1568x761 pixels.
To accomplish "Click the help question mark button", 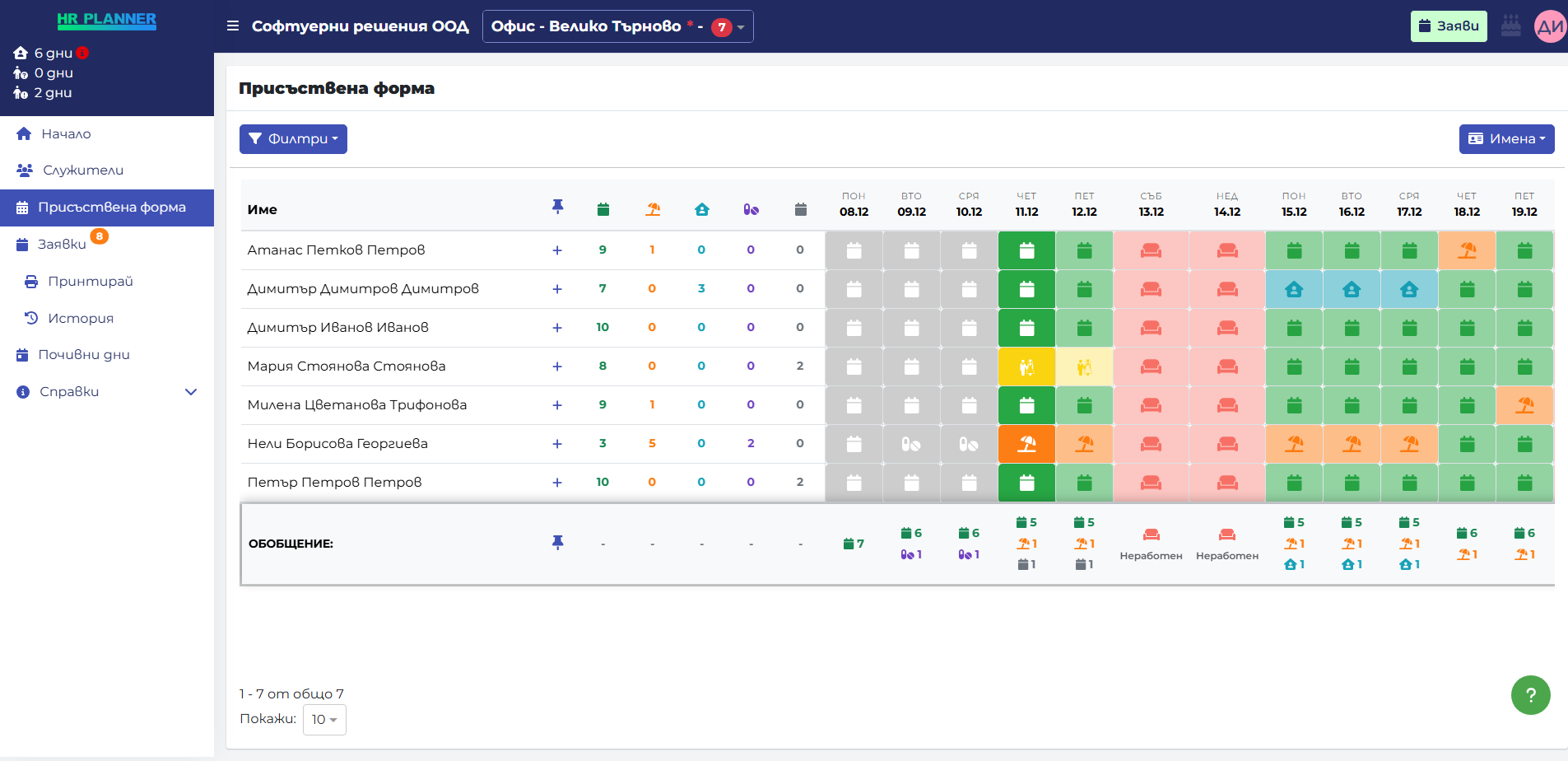I will [x=1530, y=695].
